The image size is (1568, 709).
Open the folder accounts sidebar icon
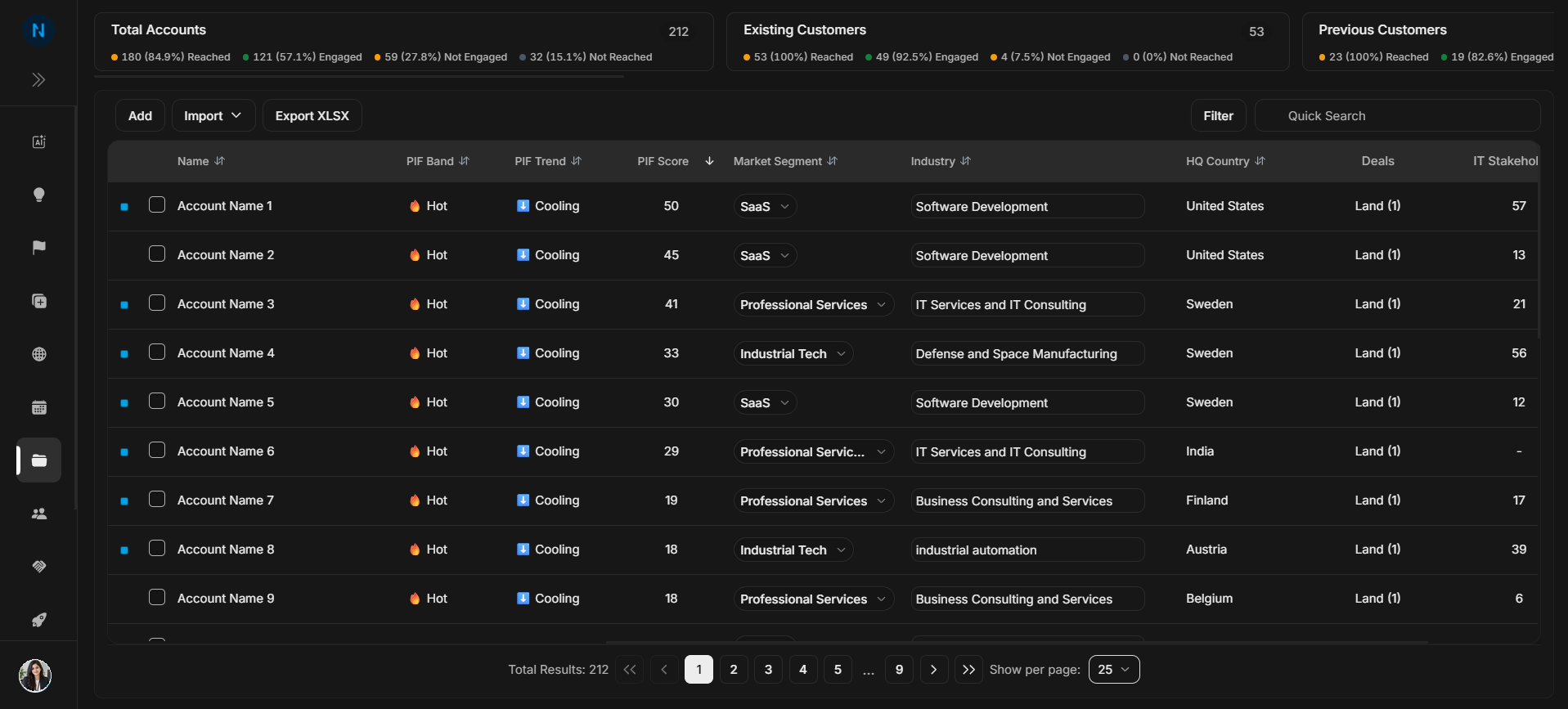click(x=38, y=460)
